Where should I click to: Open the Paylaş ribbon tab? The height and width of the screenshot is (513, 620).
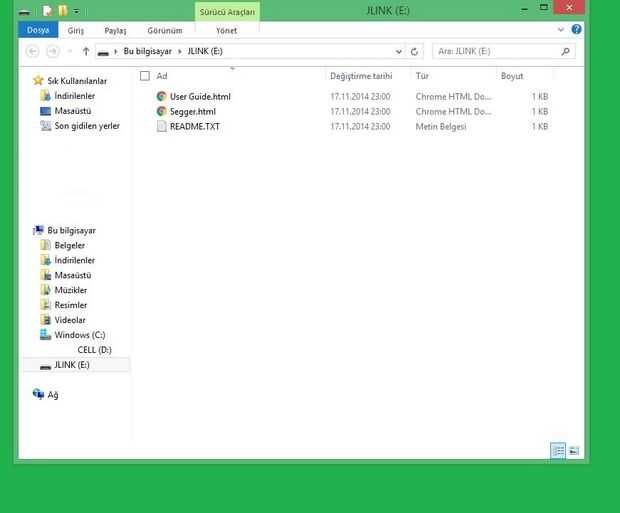click(115, 30)
